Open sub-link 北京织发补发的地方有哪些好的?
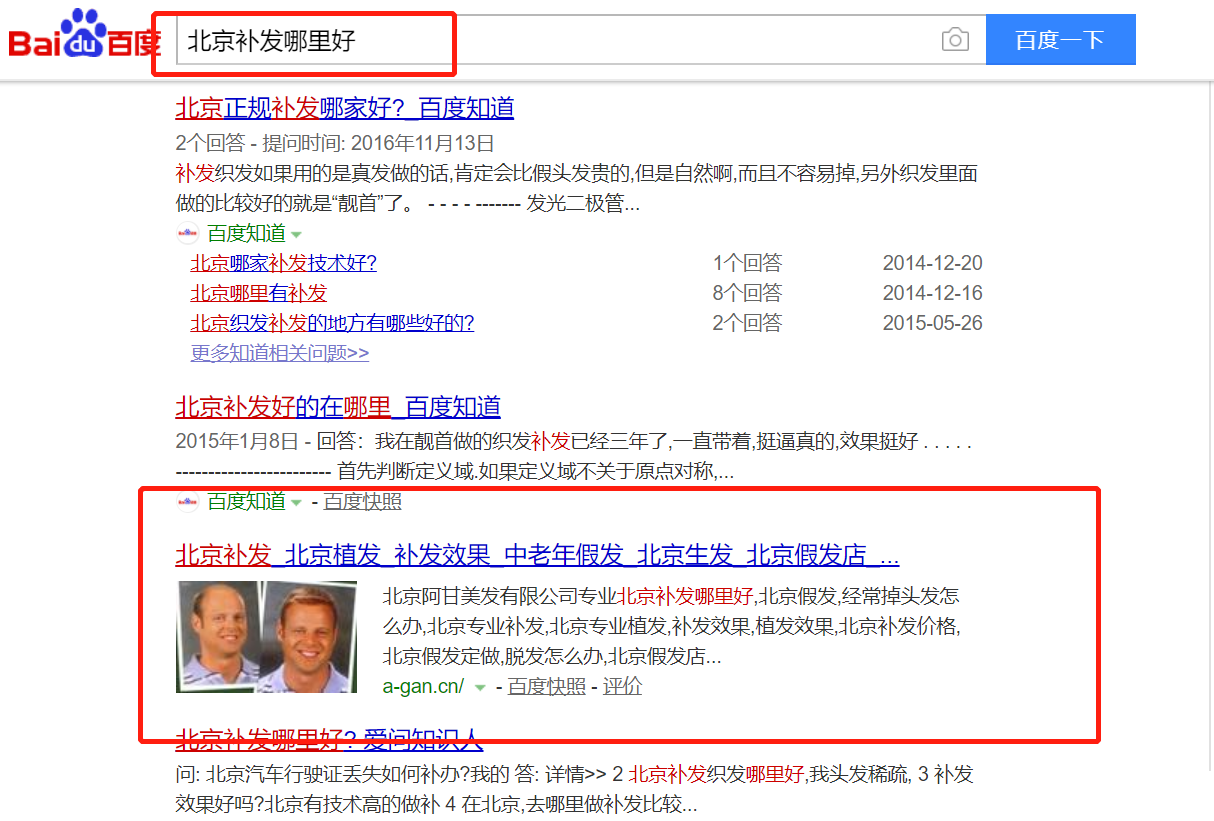 pyautogui.click(x=332, y=323)
